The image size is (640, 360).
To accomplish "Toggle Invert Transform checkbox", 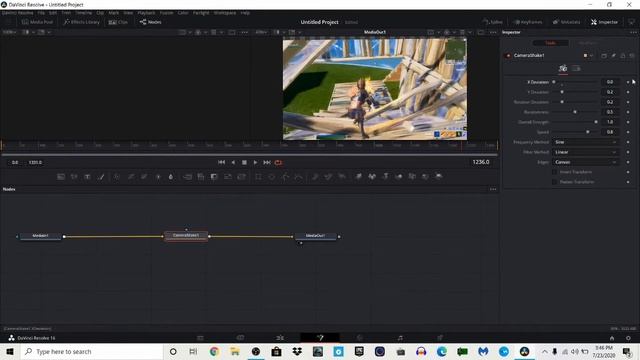I will (555, 172).
